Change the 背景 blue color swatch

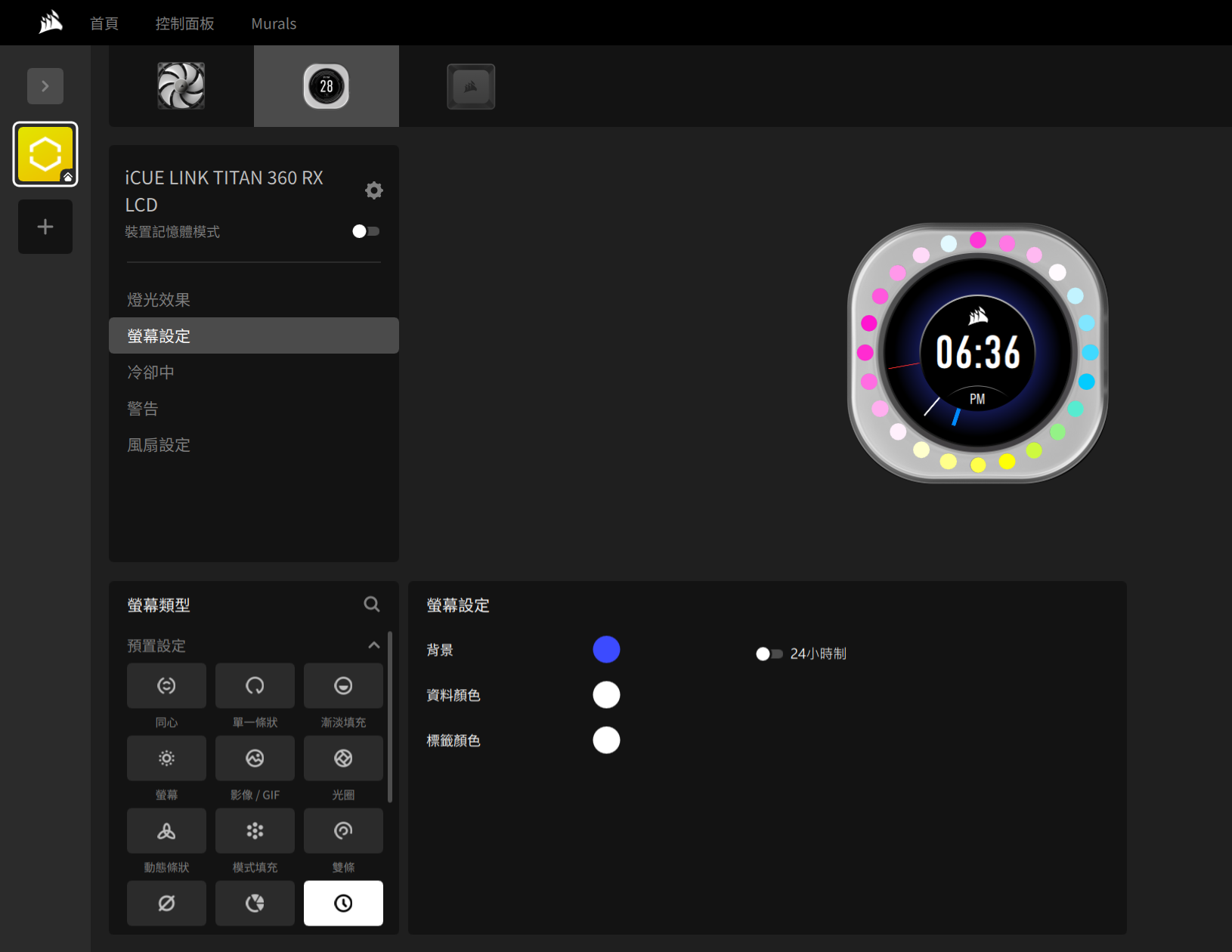[x=606, y=650]
